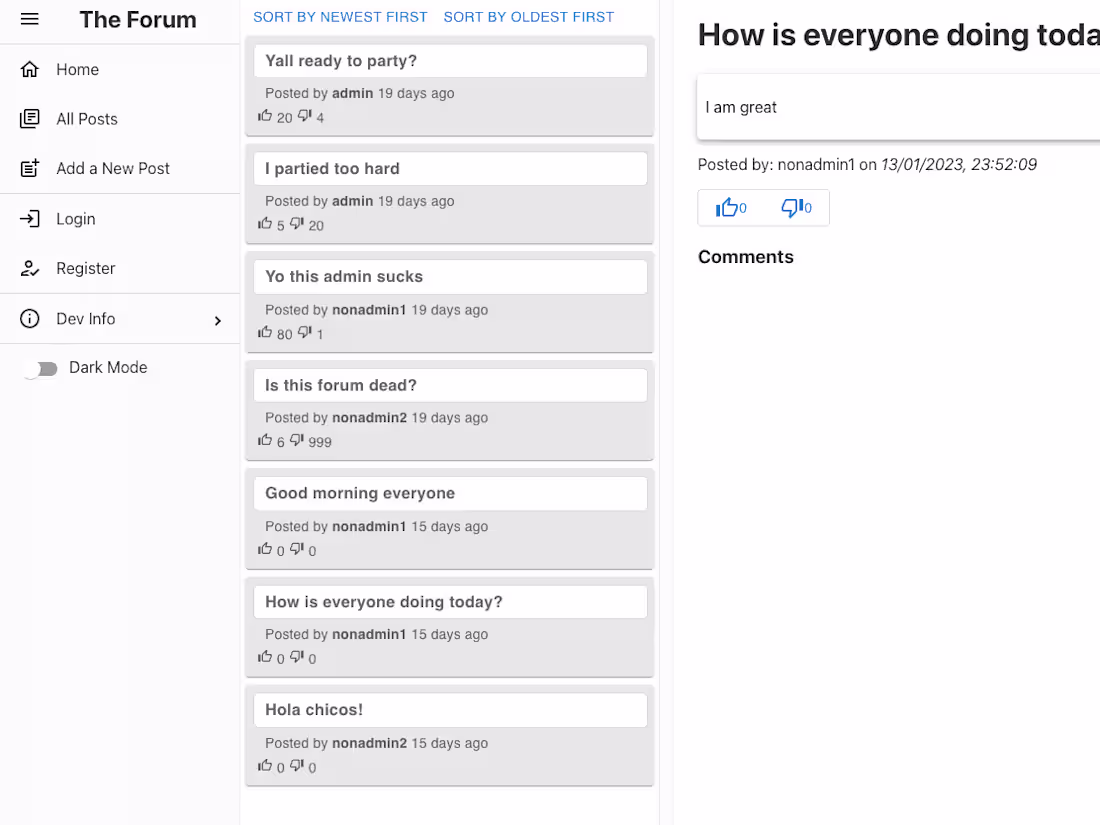Open the 'Hola chicos!' post

tap(450, 710)
